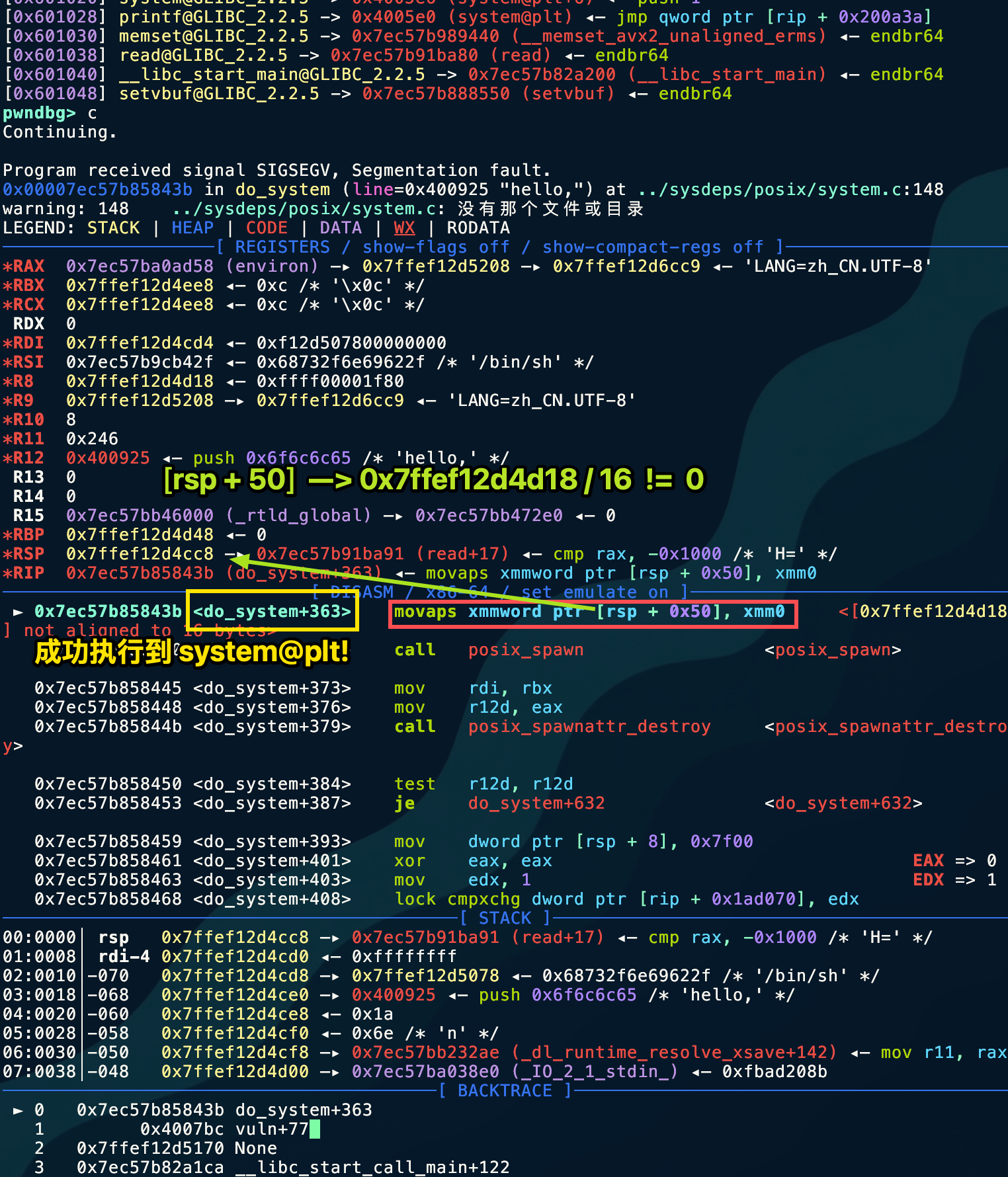
Task: Click 'printf@GLIBC_2.2.5' GOT entry
Action: click(214, 17)
